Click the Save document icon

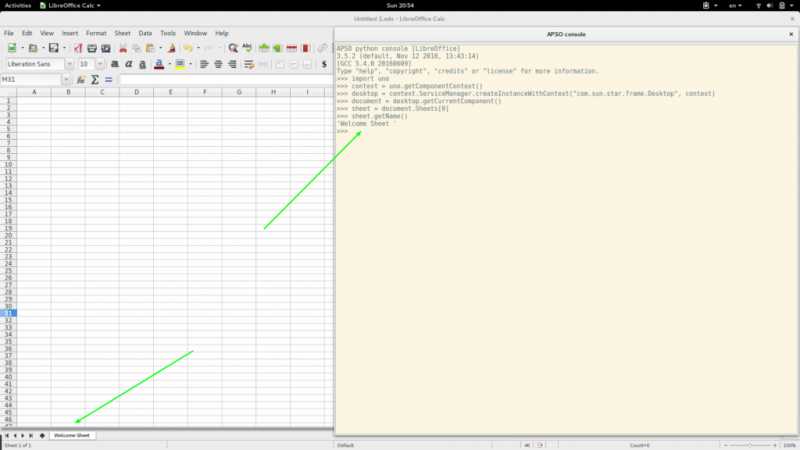[x=54, y=48]
